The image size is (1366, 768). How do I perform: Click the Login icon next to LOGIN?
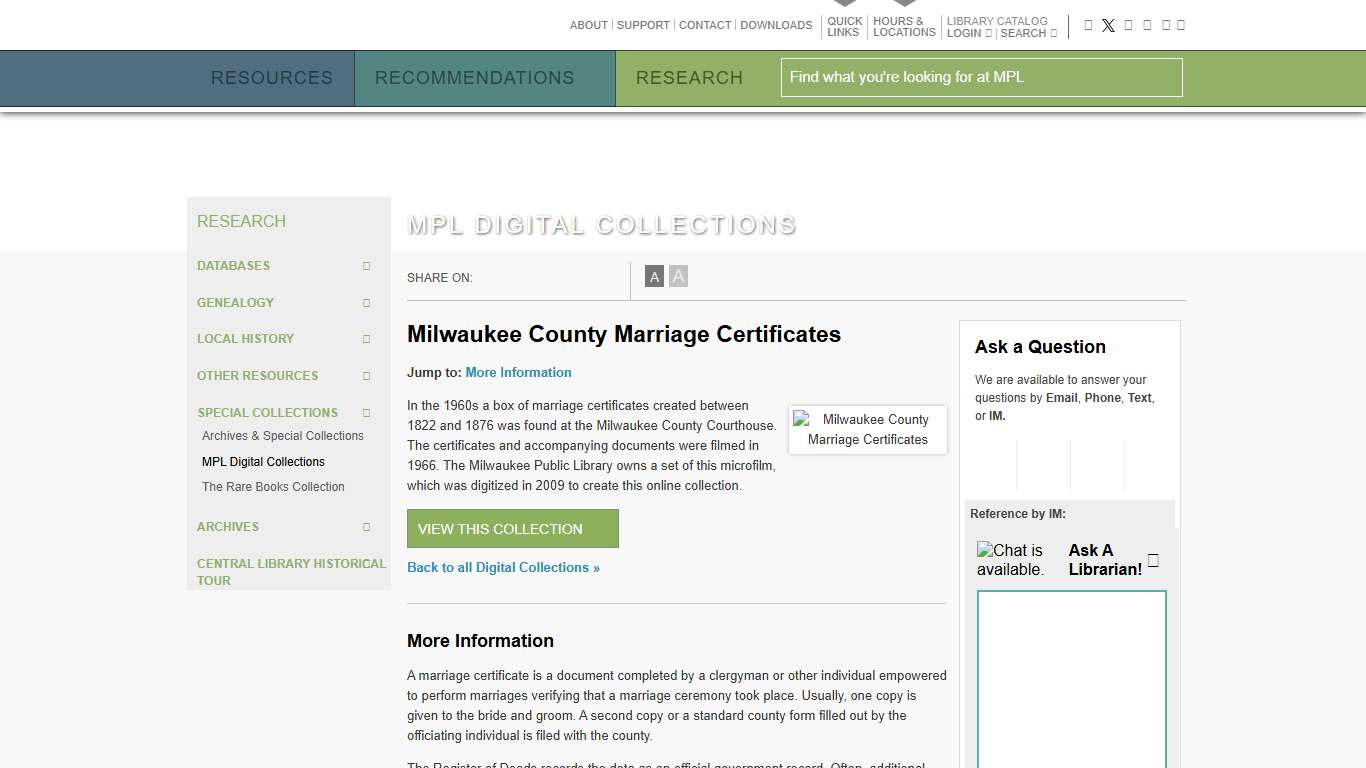(x=987, y=33)
